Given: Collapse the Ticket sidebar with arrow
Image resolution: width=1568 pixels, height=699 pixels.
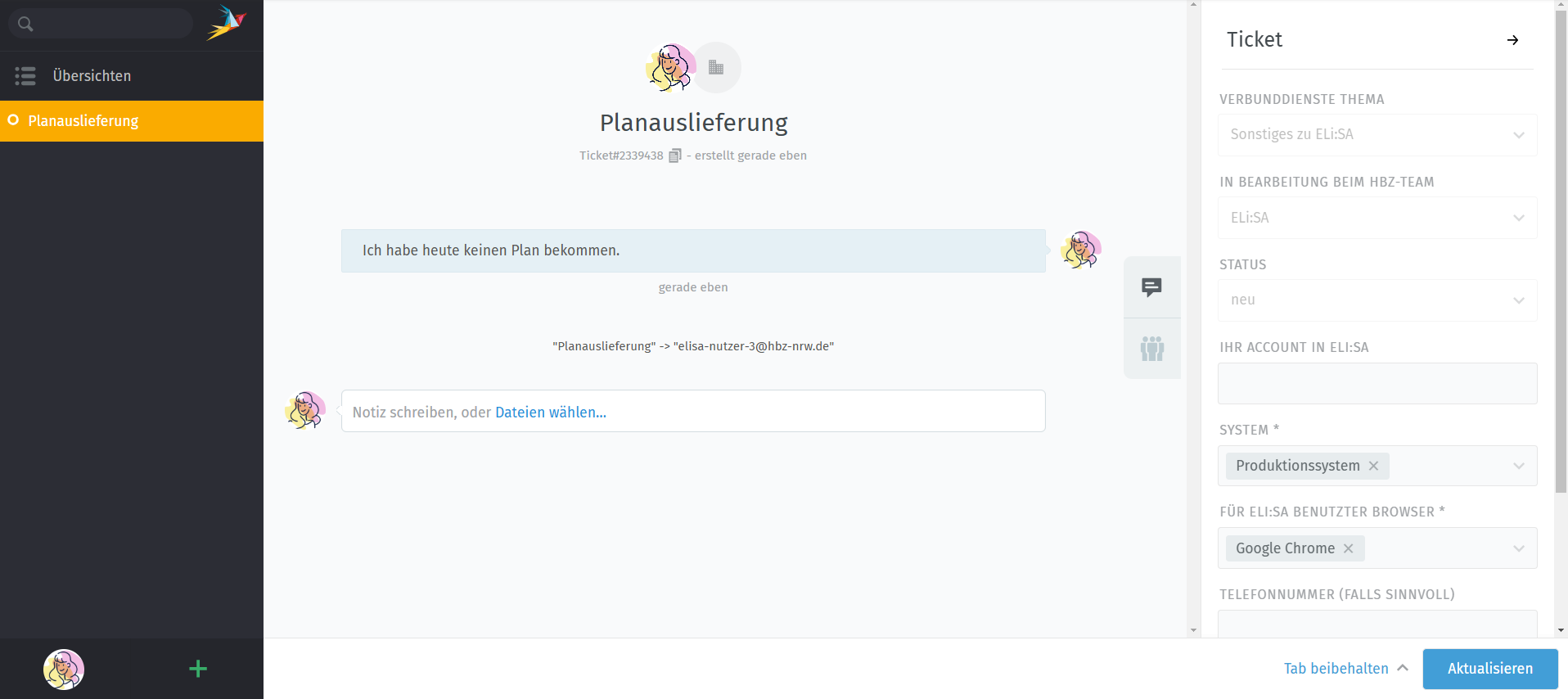Looking at the screenshot, I should click(x=1512, y=40).
